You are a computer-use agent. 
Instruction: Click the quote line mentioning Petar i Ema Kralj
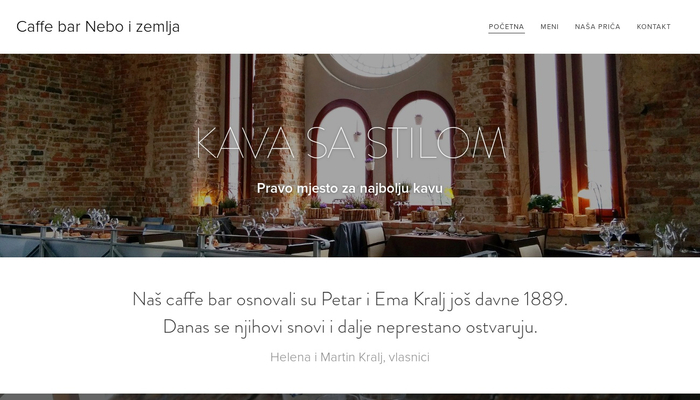coord(350,300)
